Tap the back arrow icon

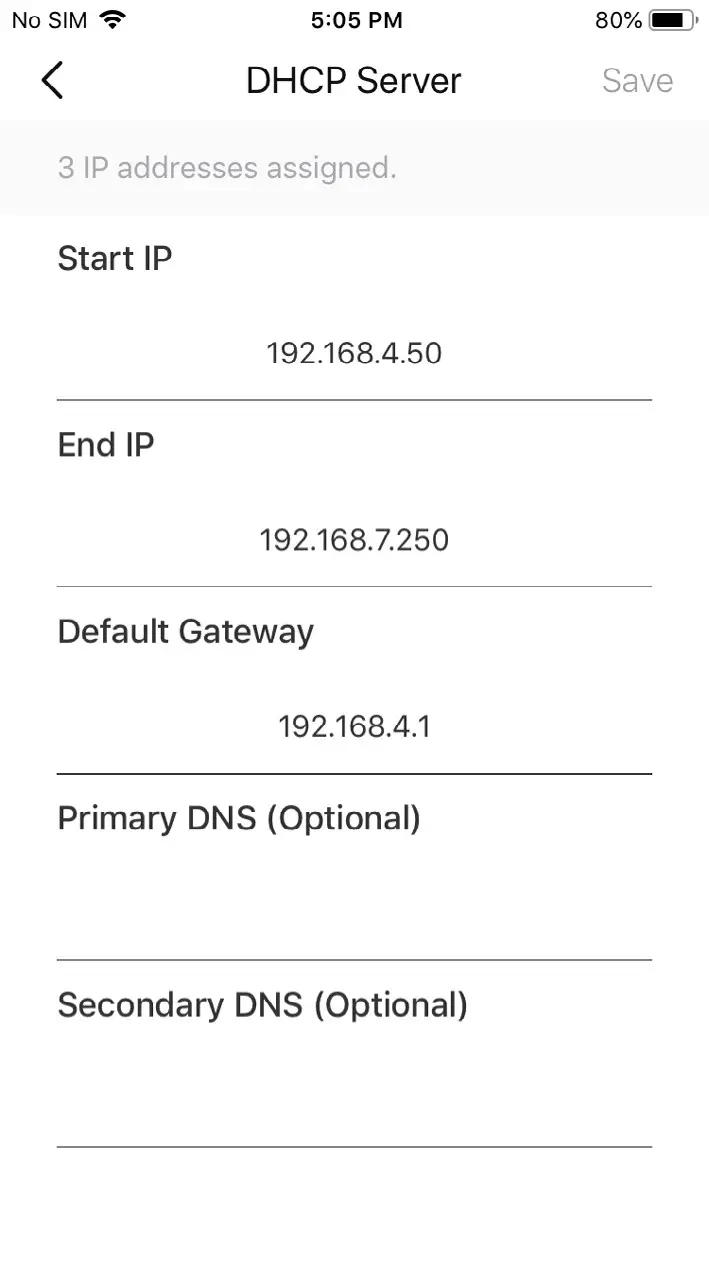click(52, 80)
